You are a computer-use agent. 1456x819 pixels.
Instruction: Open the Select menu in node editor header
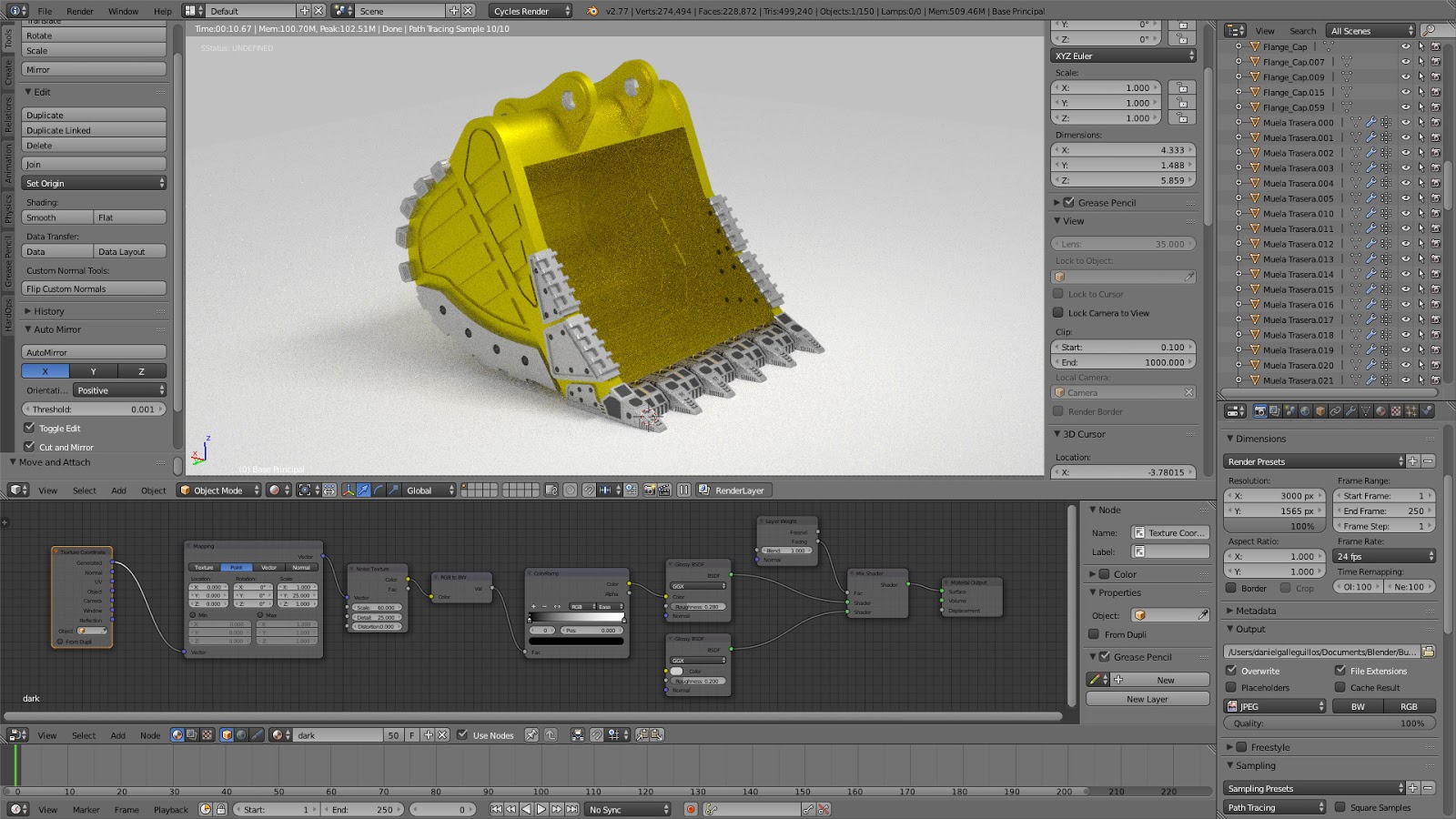coord(84,735)
